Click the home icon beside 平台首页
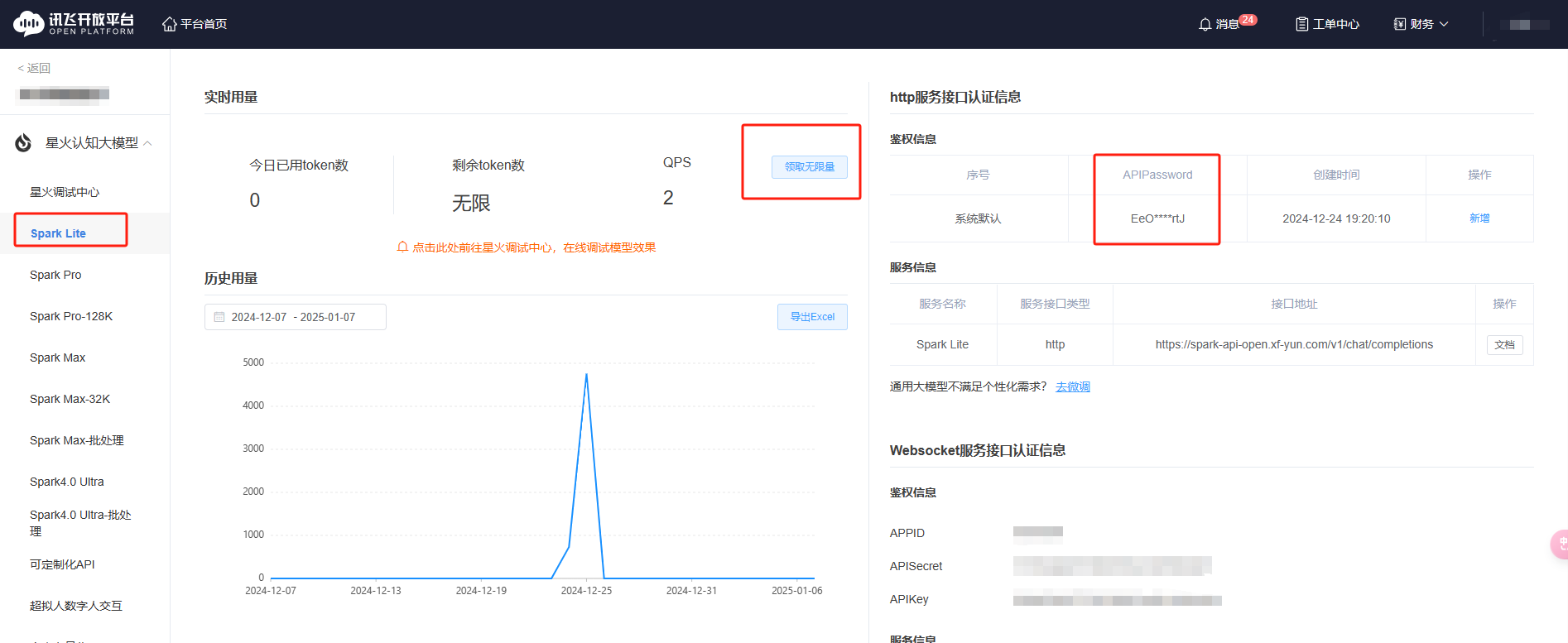The width and height of the screenshot is (1568, 643). coord(170,24)
